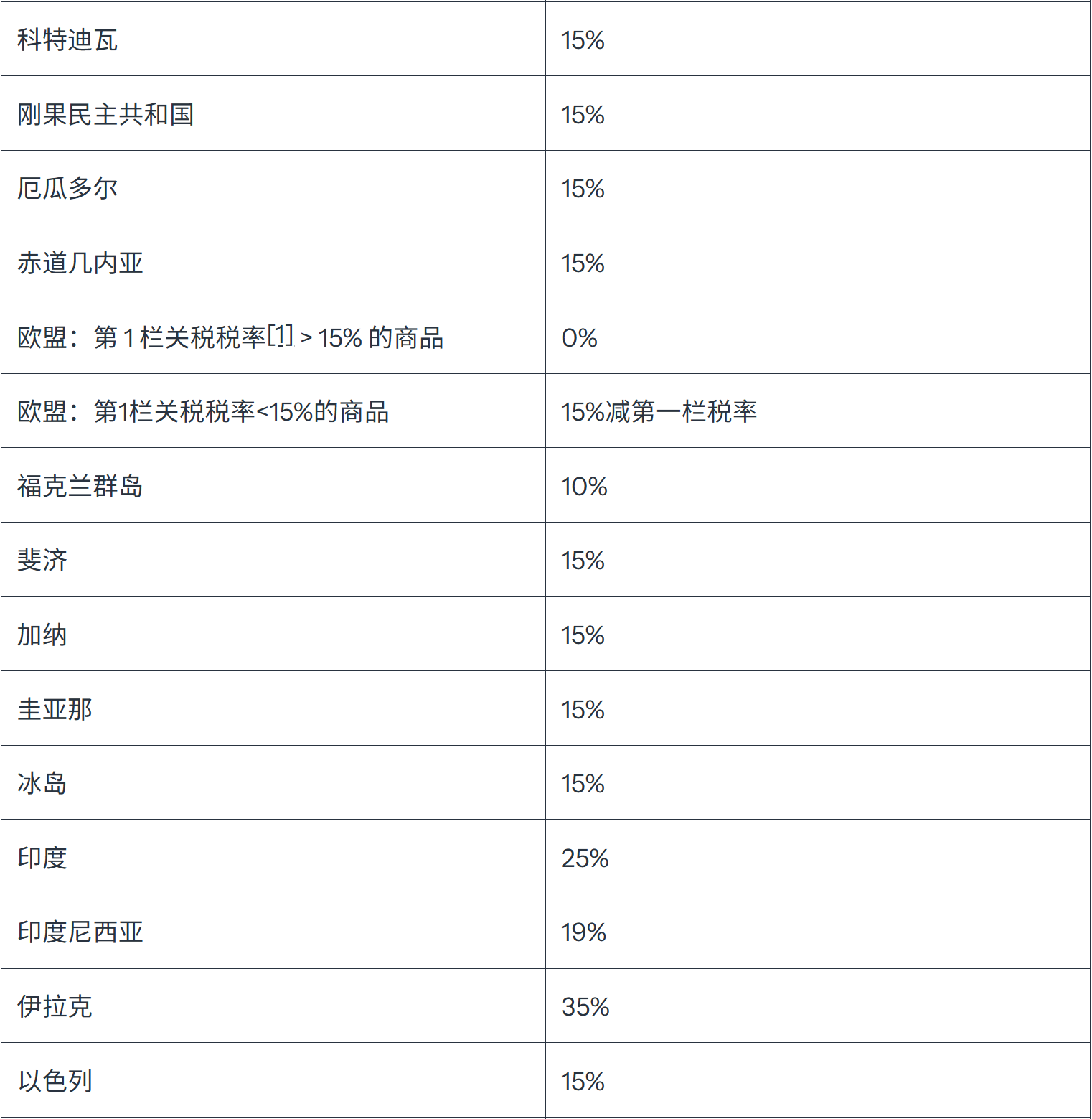Click the 圭亚那 table cell
Viewport: 1092px width, 1119px height.
(55, 710)
